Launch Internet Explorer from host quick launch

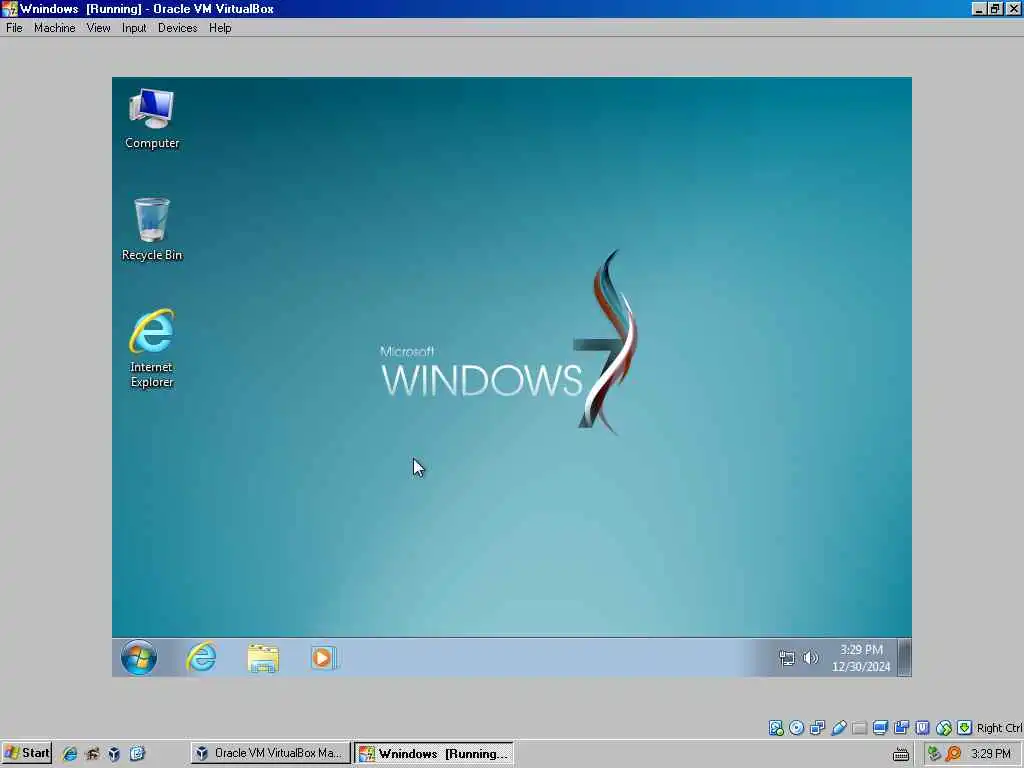[69, 754]
